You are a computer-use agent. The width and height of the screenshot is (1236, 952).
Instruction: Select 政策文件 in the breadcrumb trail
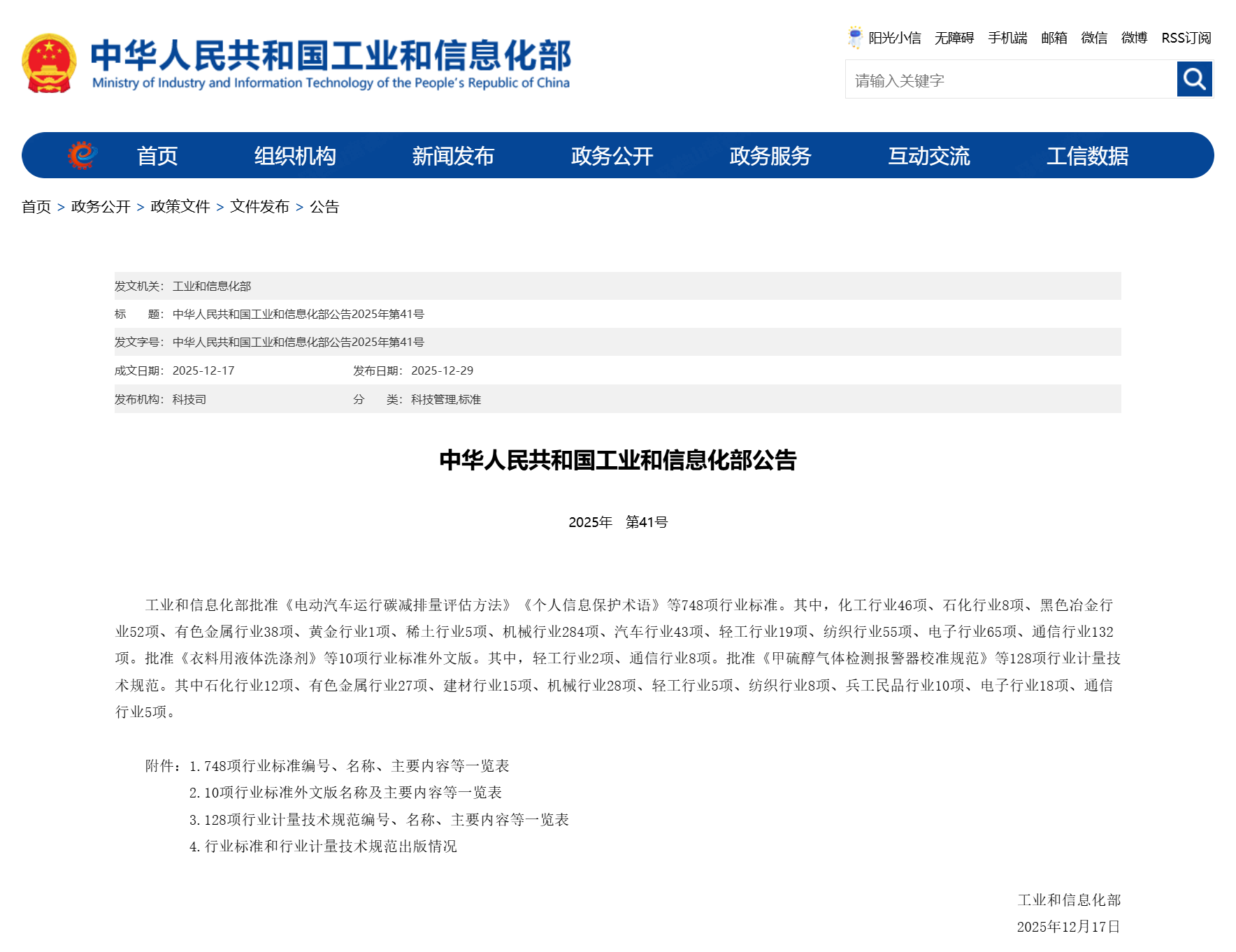(180, 207)
